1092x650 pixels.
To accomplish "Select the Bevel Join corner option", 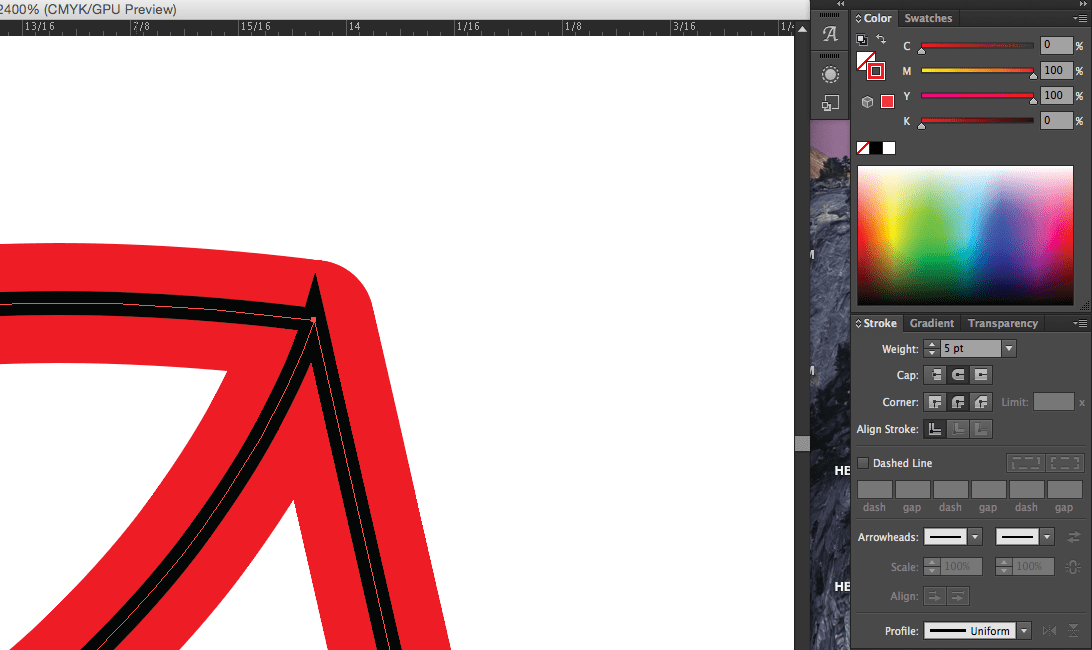I will click(x=980, y=402).
